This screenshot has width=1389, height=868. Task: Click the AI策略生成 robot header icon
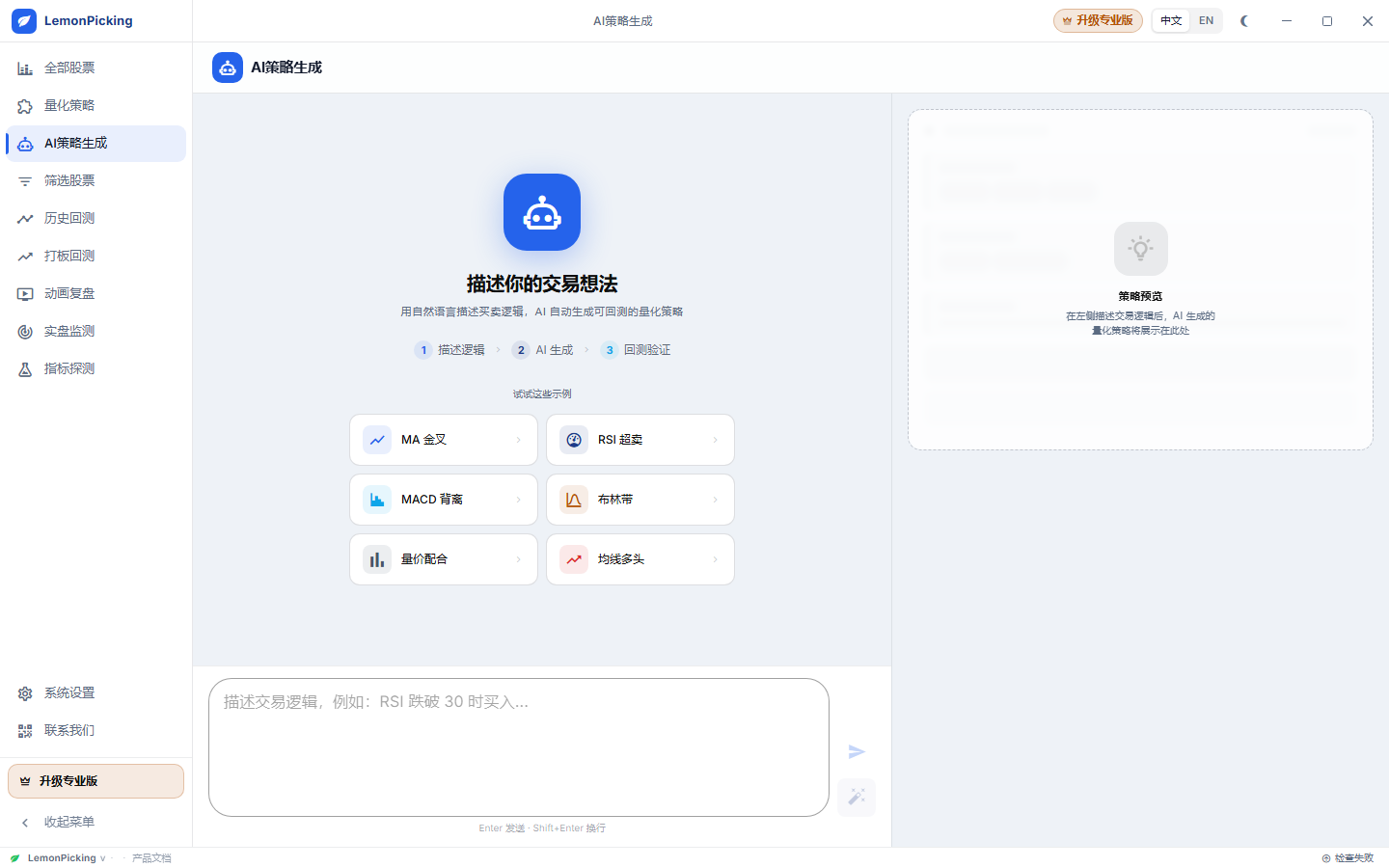[228, 68]
